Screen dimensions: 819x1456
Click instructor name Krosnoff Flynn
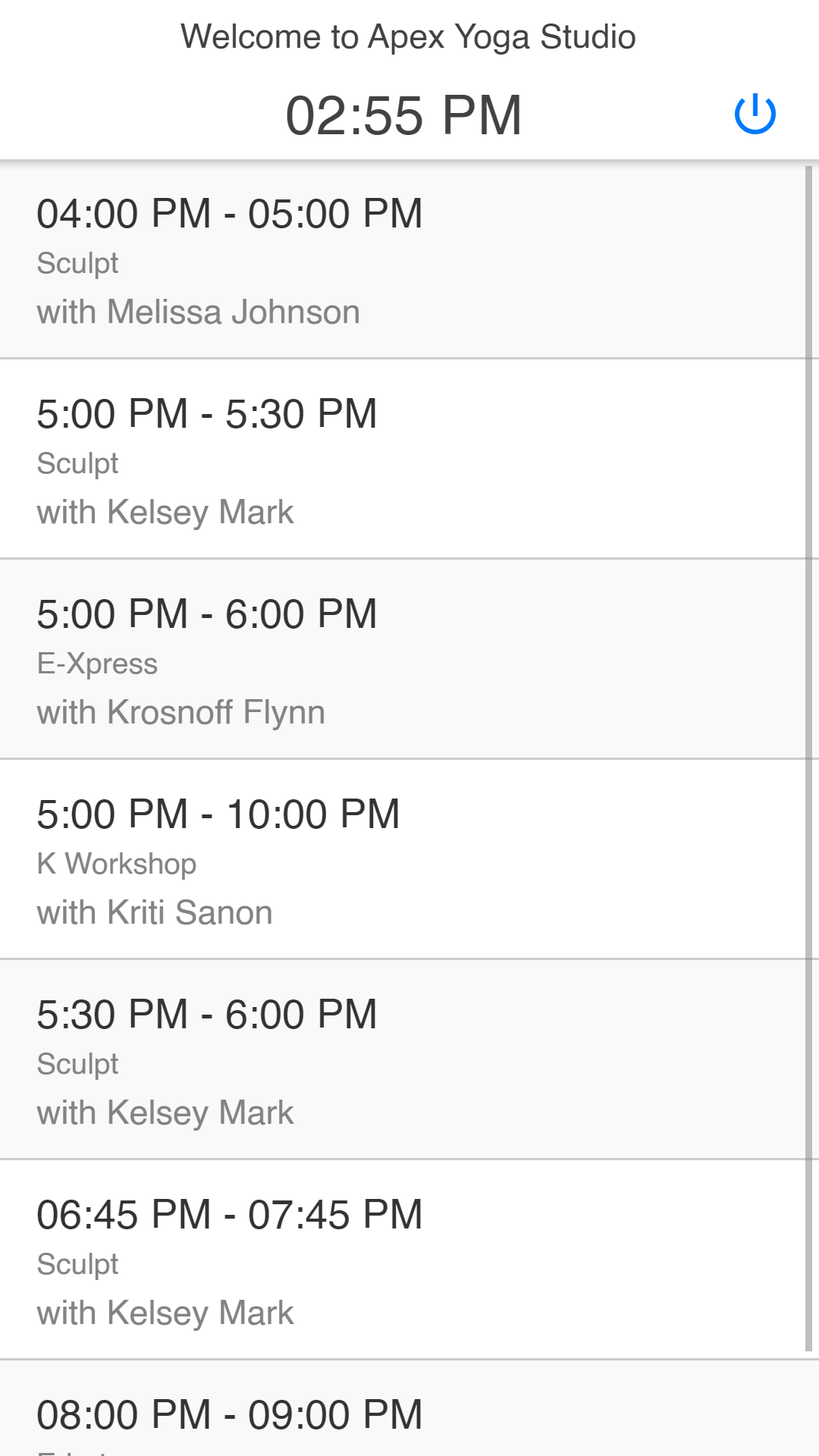[x=181, y=713]
